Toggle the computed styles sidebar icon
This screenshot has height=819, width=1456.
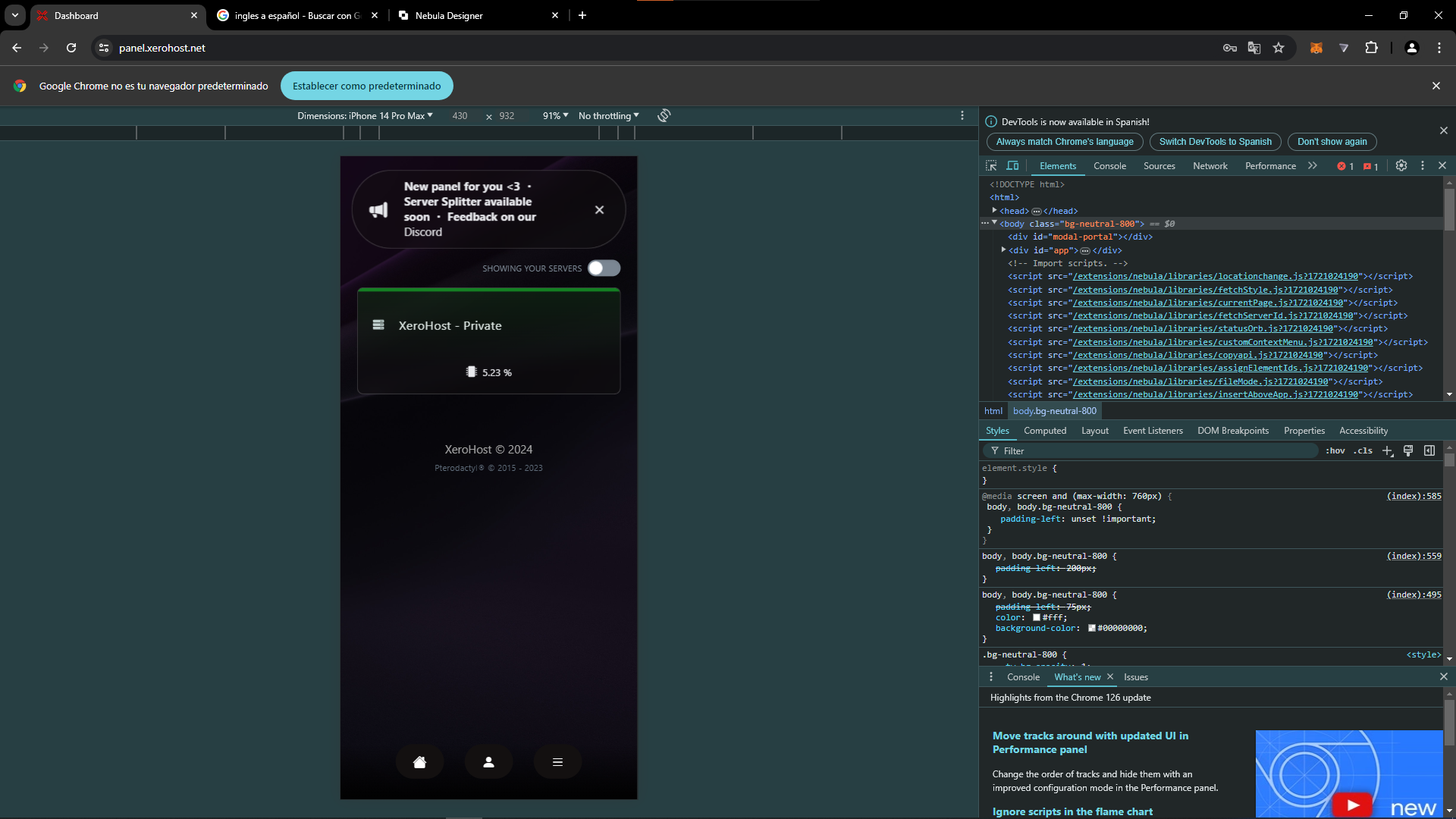pyautogui.click(x=1429, y=450)
